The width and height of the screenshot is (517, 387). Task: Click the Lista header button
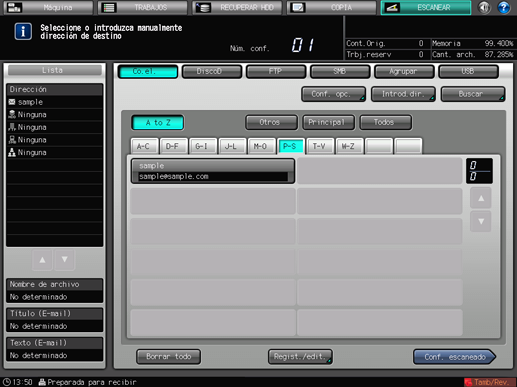[x=55, y=70]
